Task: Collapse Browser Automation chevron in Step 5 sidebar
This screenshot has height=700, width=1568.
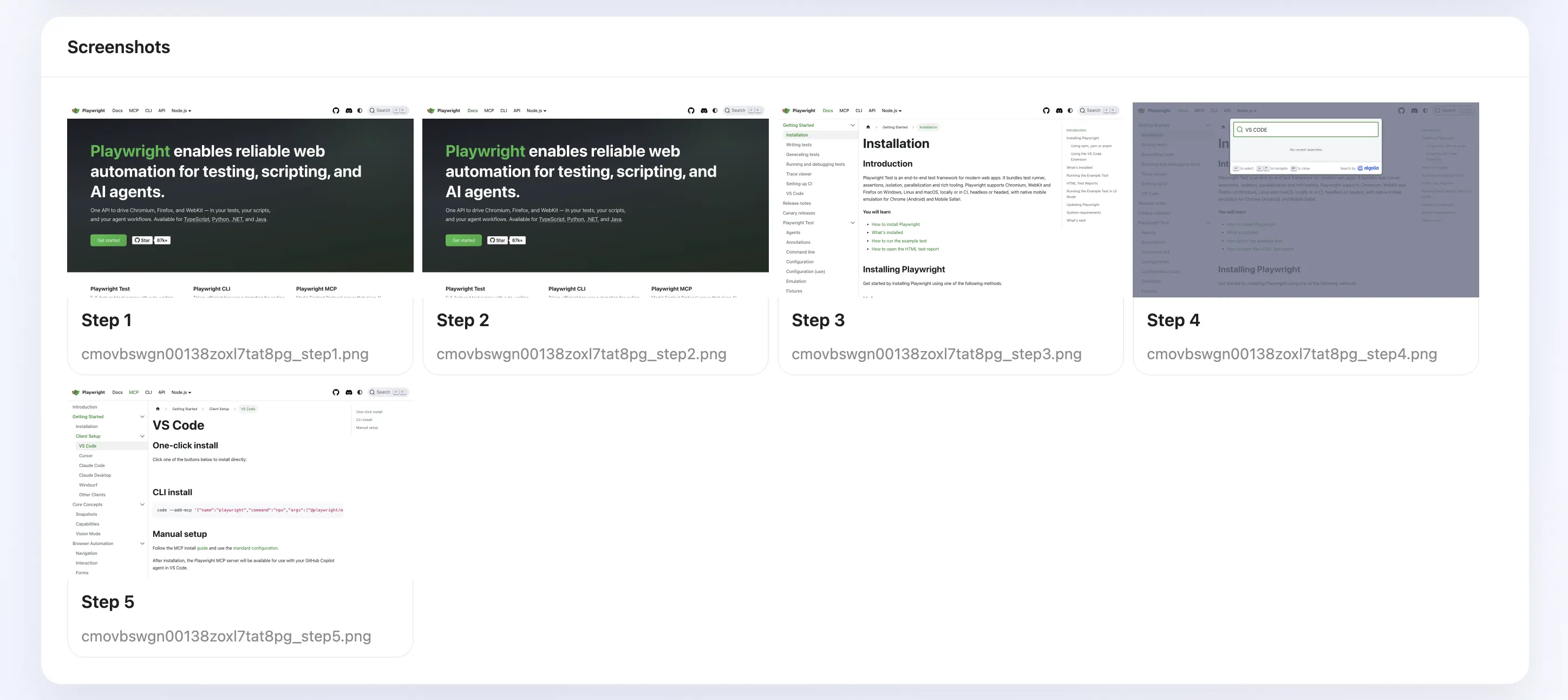Action: pos(142,543)
